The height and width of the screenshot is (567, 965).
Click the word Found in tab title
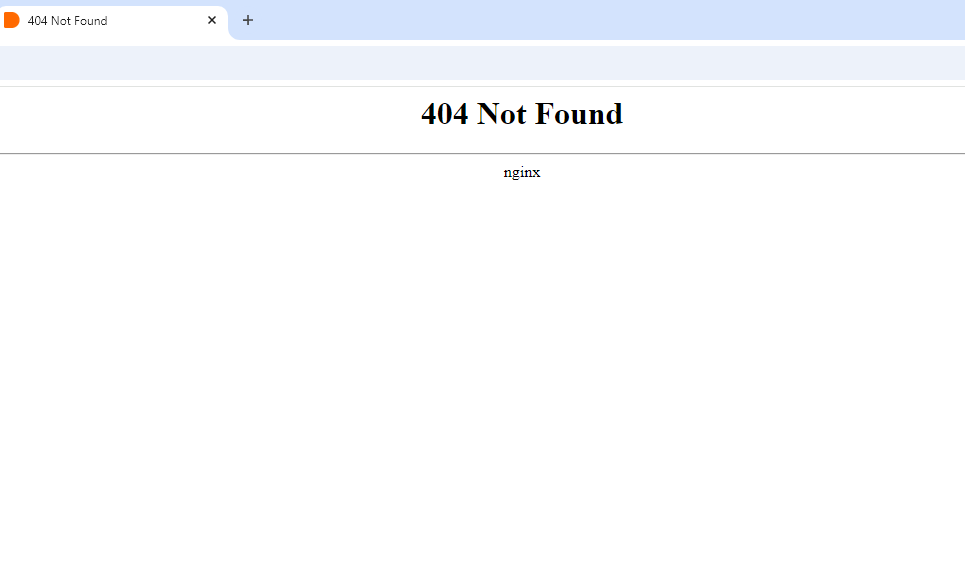[91, 21]
